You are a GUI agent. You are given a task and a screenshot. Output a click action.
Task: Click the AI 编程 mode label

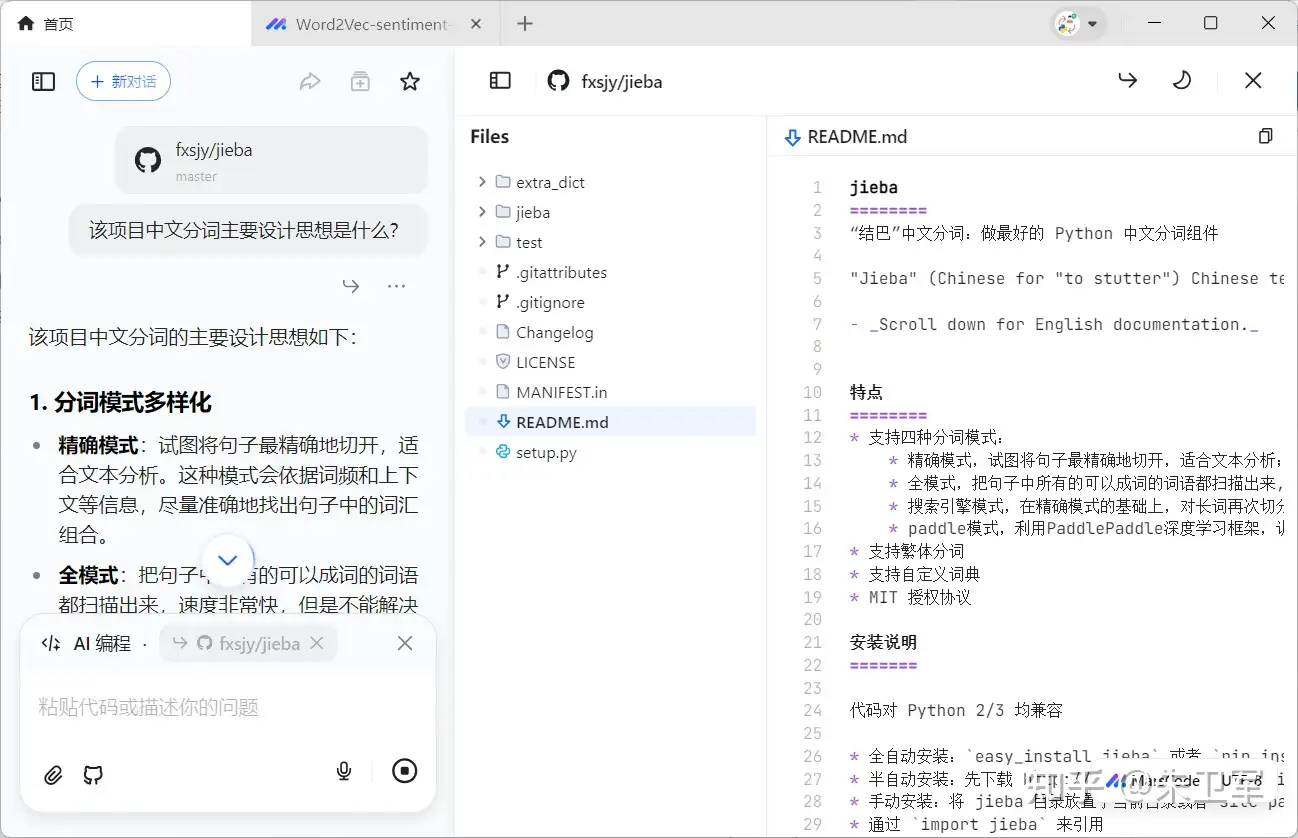[102, 644]
